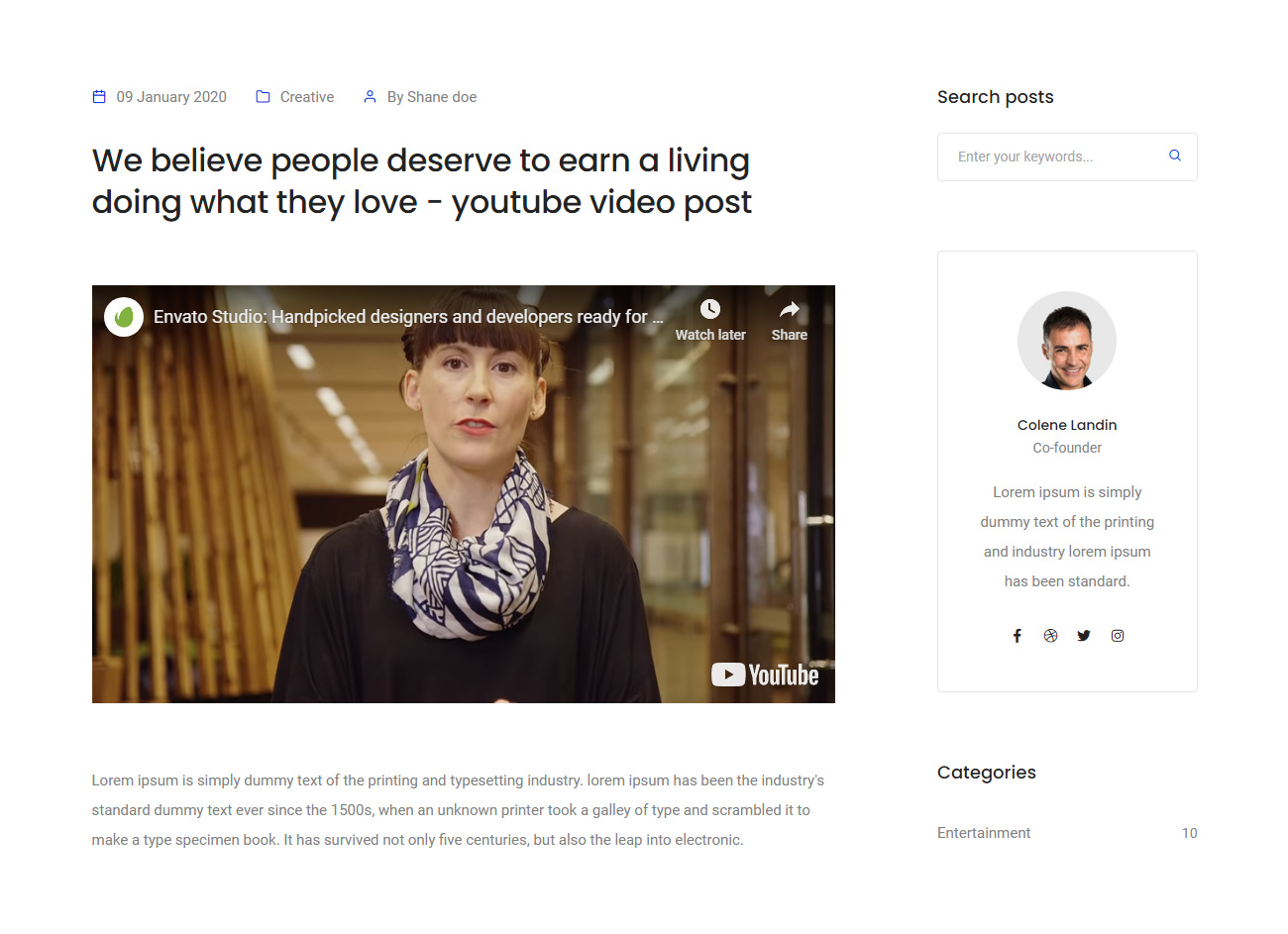Click the search magnifier icon
Screen dimensions: 1288x934
coord(1175,156)
